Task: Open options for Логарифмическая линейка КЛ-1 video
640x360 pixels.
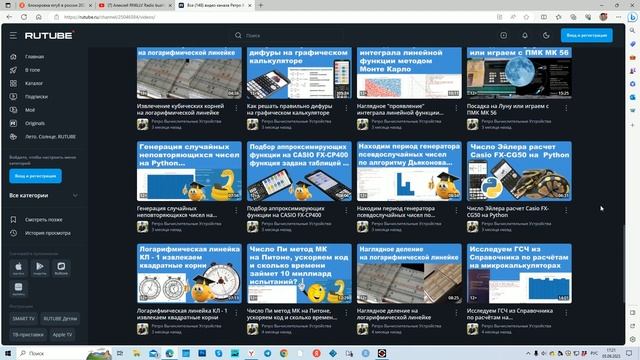Action: click(236, 313)
